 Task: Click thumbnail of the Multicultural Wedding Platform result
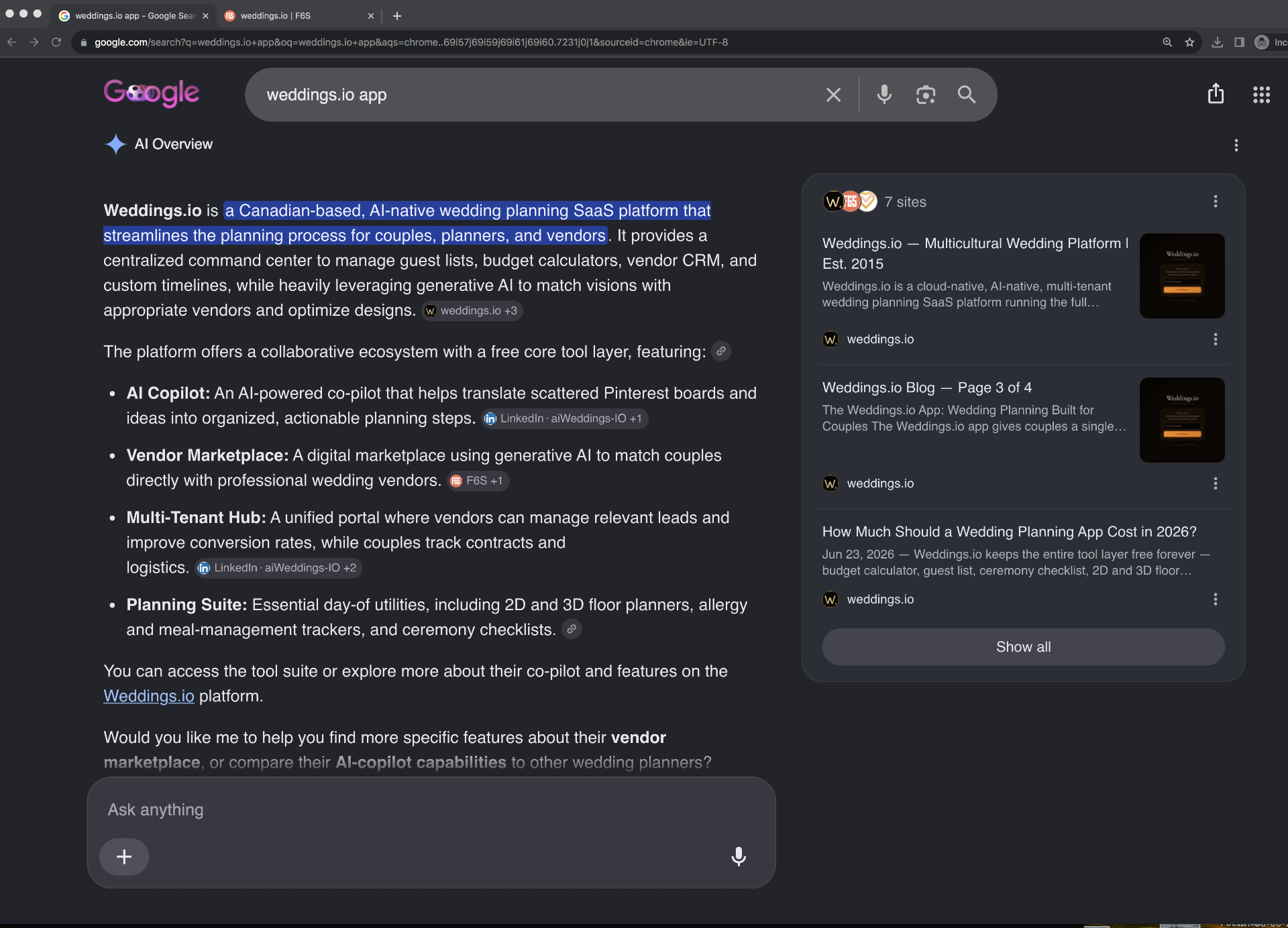coord(1182,276)
